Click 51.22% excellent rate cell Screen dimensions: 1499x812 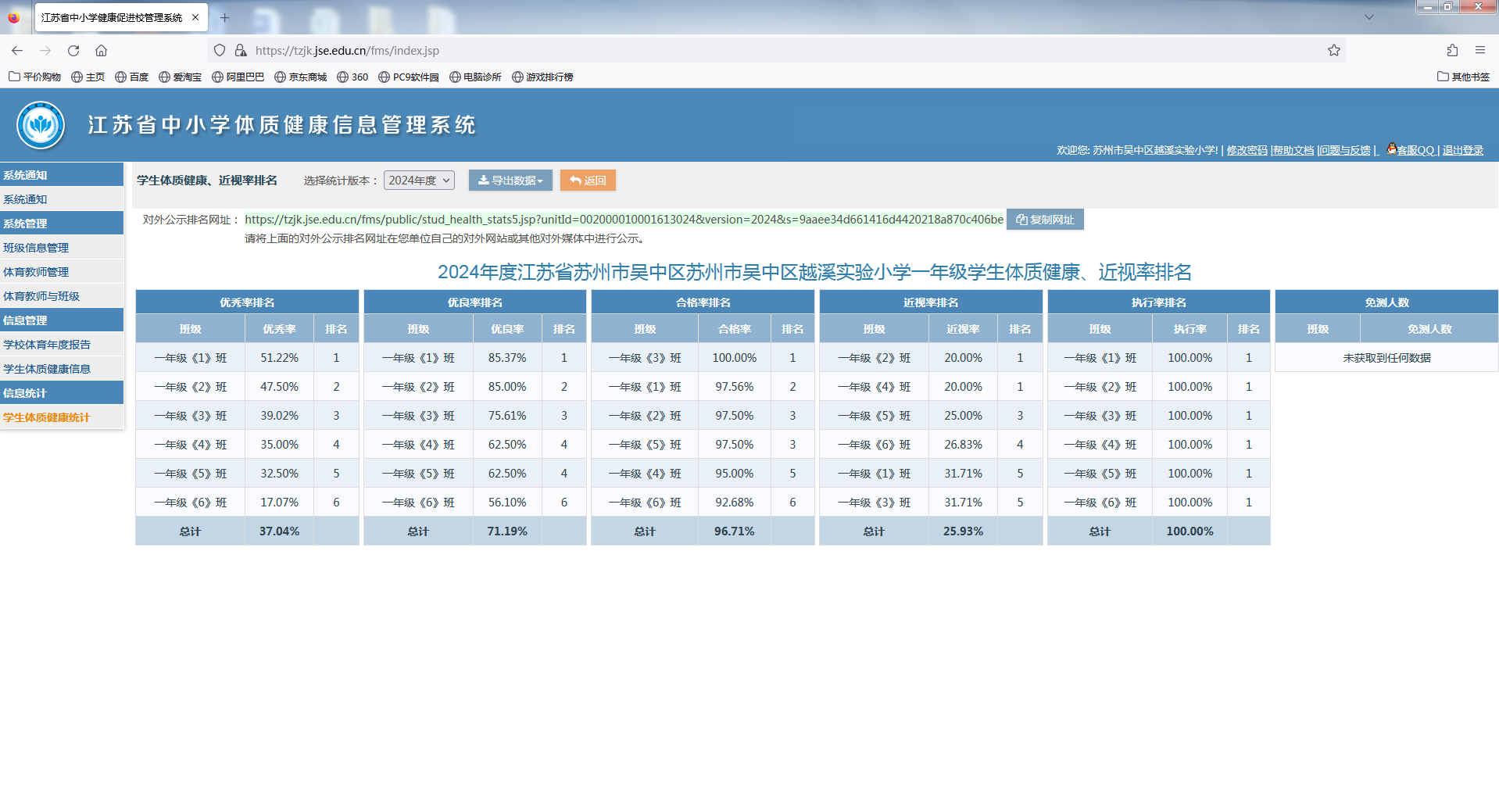(280, 358)
